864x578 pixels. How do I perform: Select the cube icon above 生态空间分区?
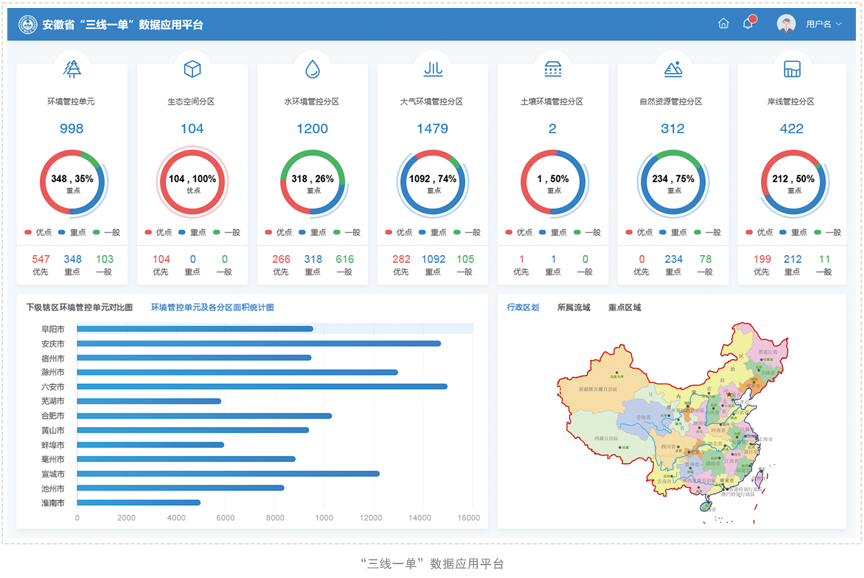tap(192, 69)
